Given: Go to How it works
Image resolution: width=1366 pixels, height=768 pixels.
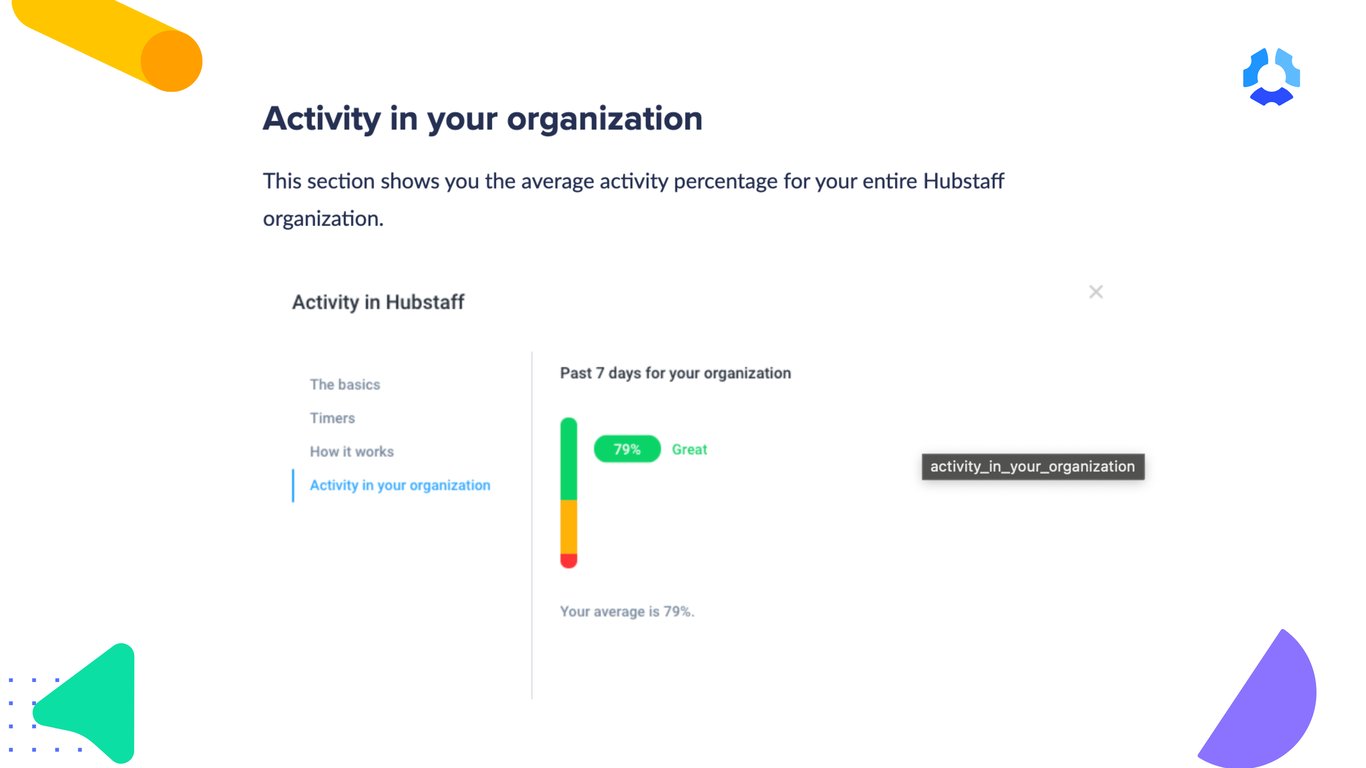Looking at the screenshot, I should click(x=352, y=451).
